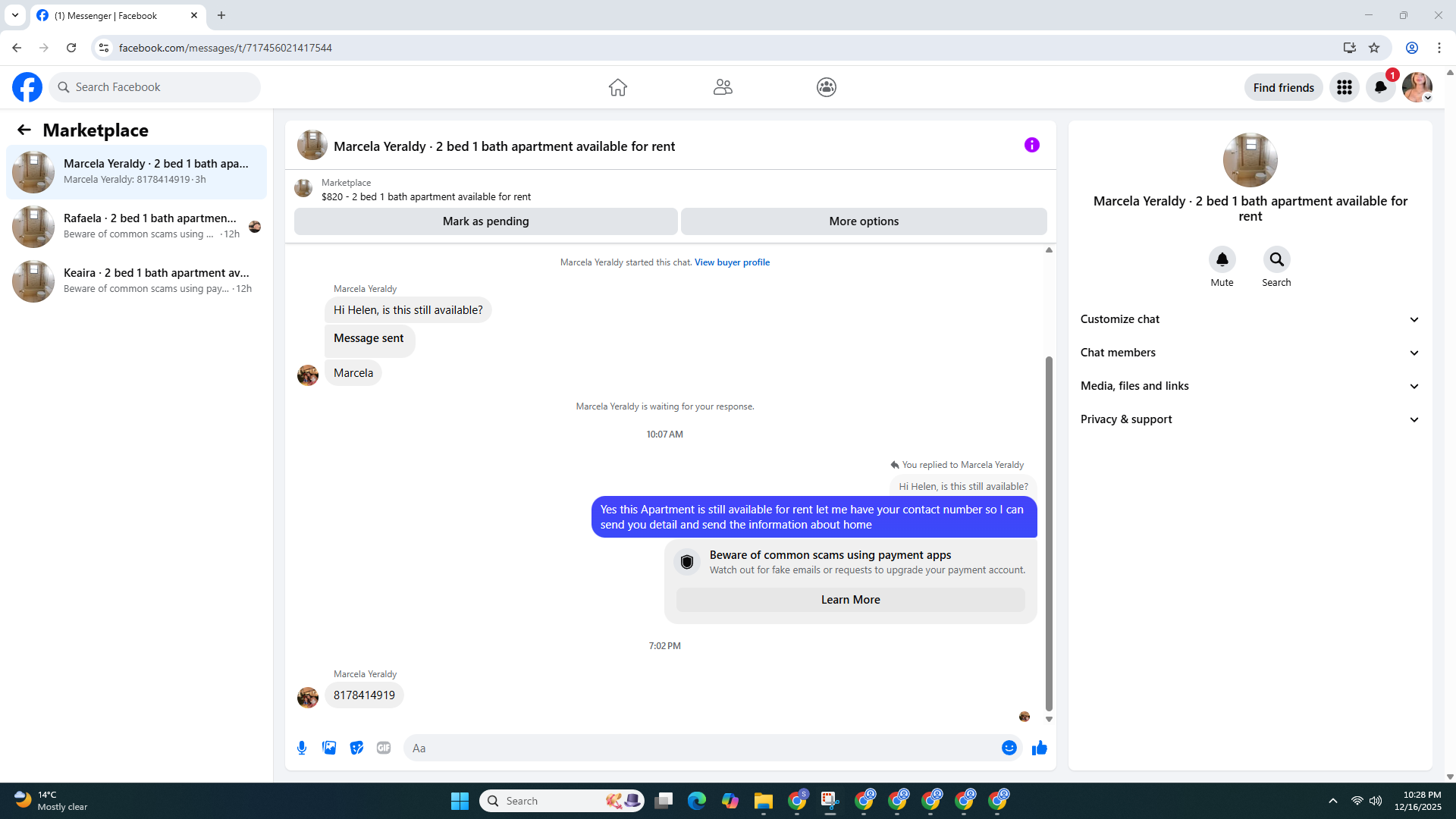1456x819 pixels.
Task: Click Learn More on scam warning
Action: [x=851, y=600]
